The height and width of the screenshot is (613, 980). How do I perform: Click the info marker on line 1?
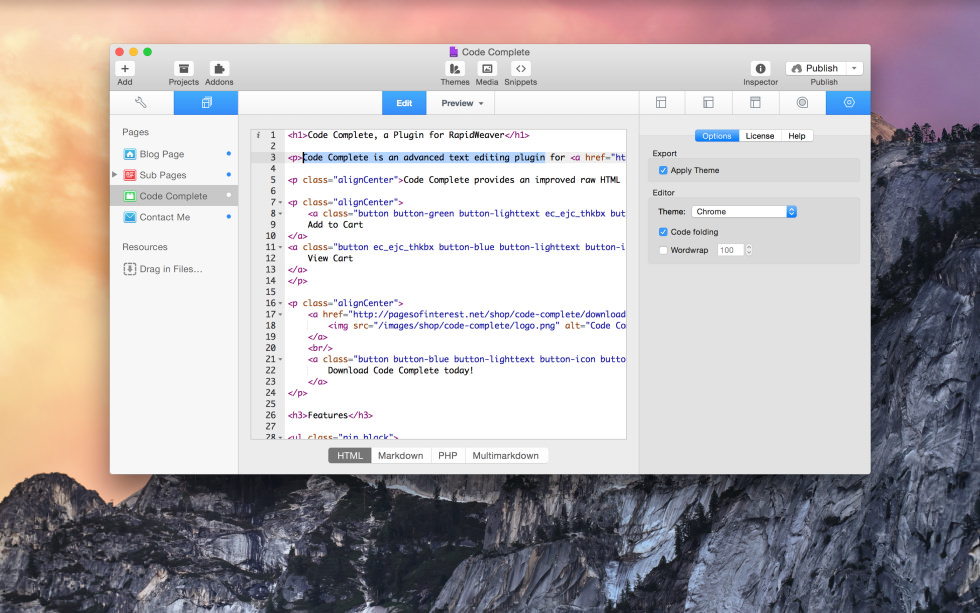(x=258, y=135)
